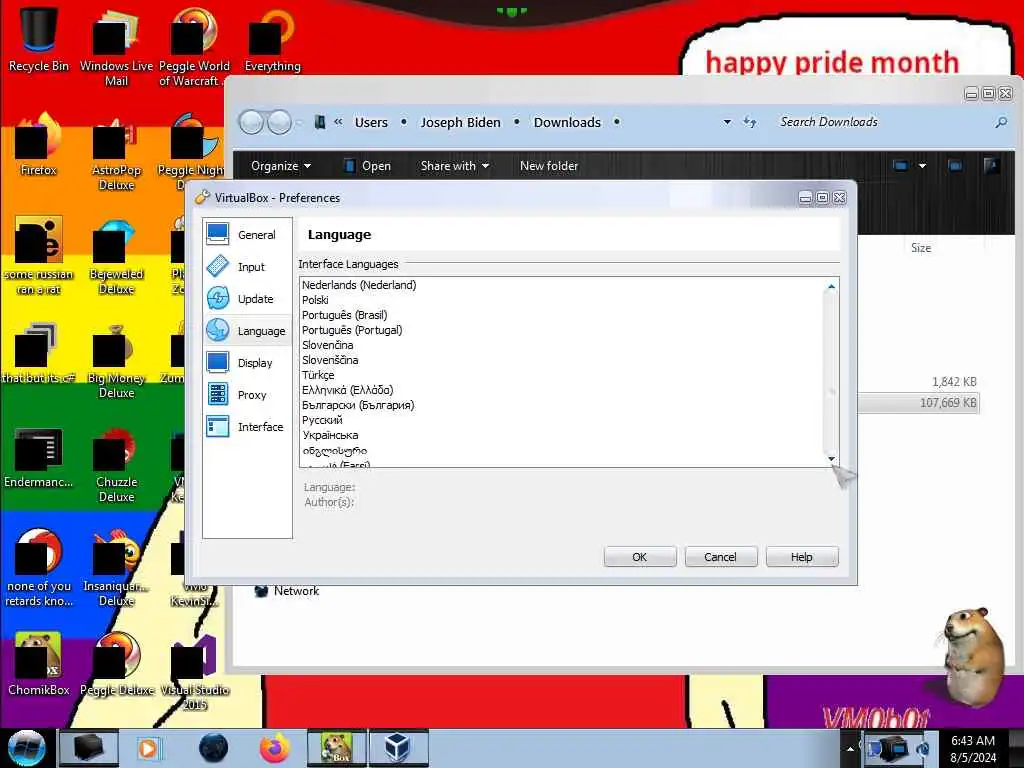Screen dimensions: 1024x768
Task: Click New folder in Explorer toolbar
Action: coord(549,166)
